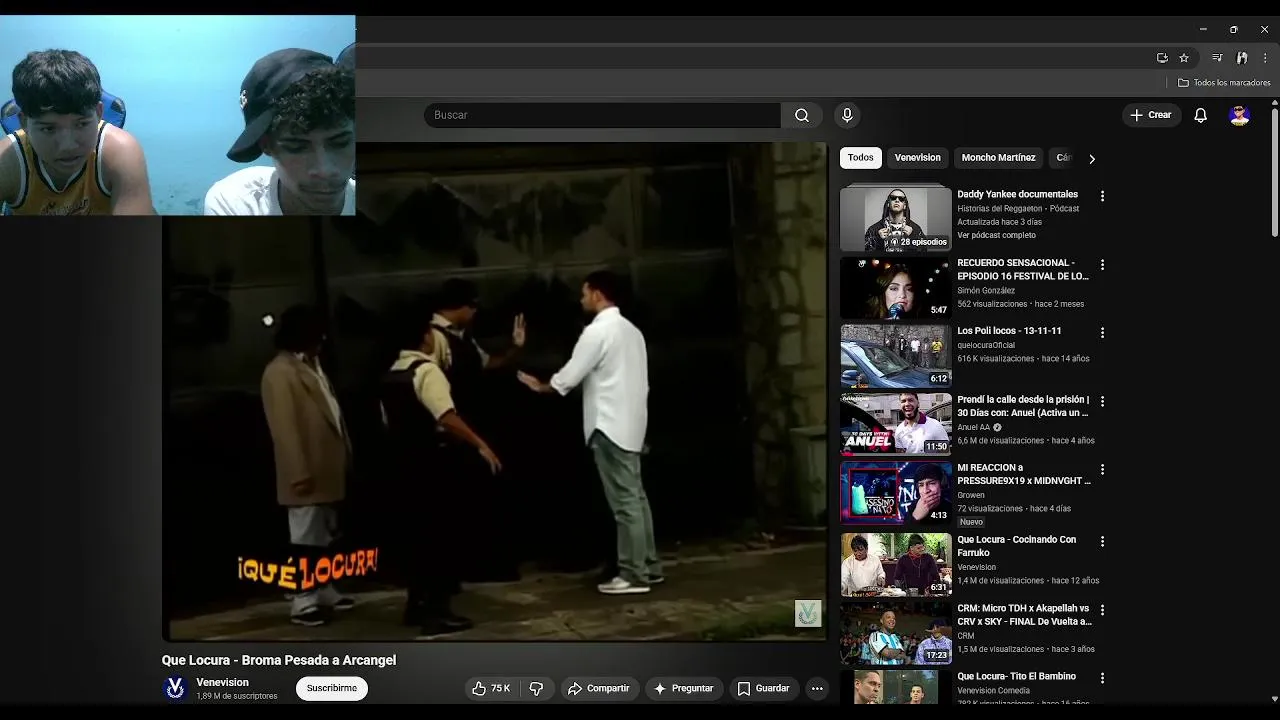Open MI REACCION A PRESSURE9X19 thumbnail
This screenshot has height=720, width=1280.
(896, 492)
